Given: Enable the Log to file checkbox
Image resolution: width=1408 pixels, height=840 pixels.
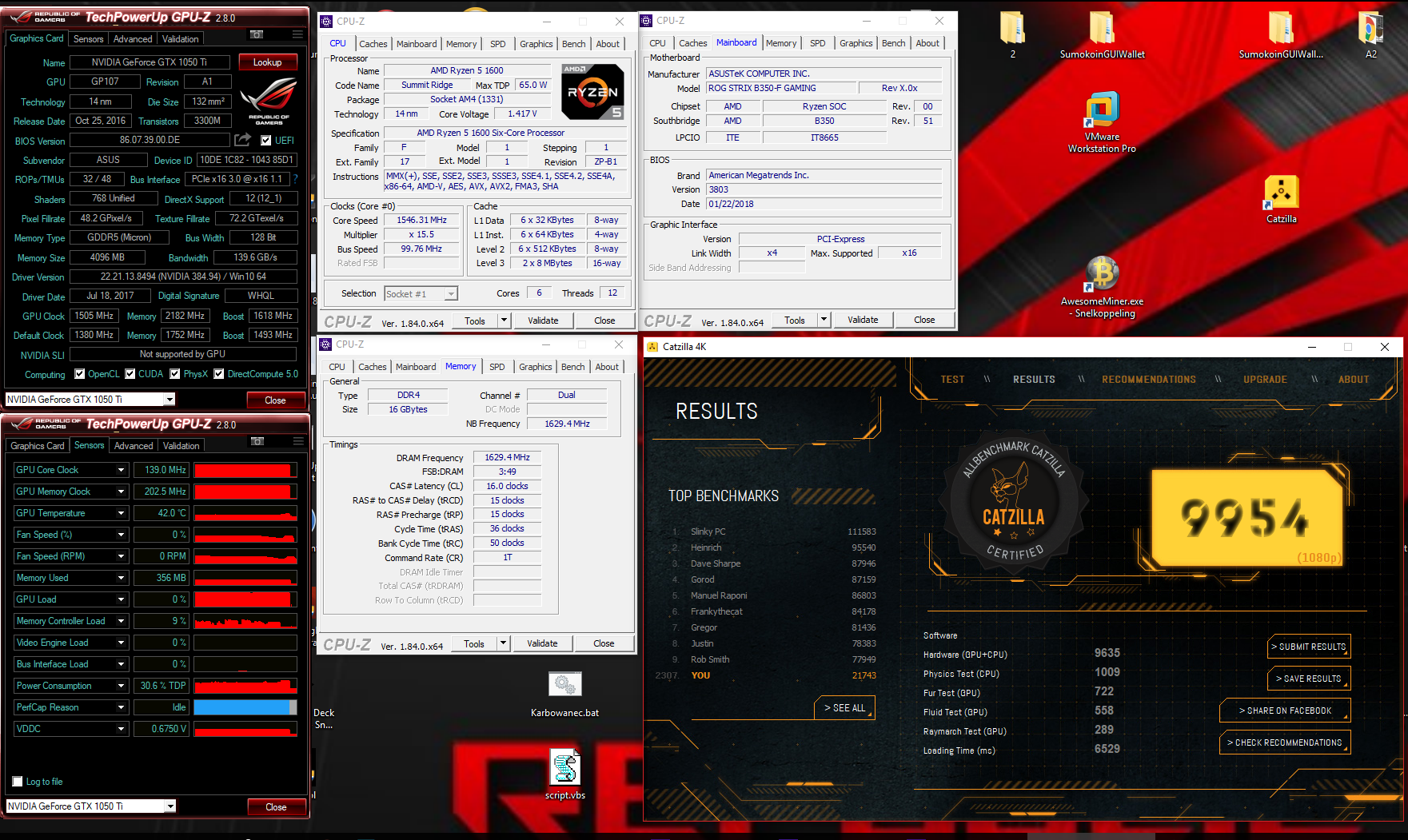Looking at the screenshot, I should (x=18, y=782).
